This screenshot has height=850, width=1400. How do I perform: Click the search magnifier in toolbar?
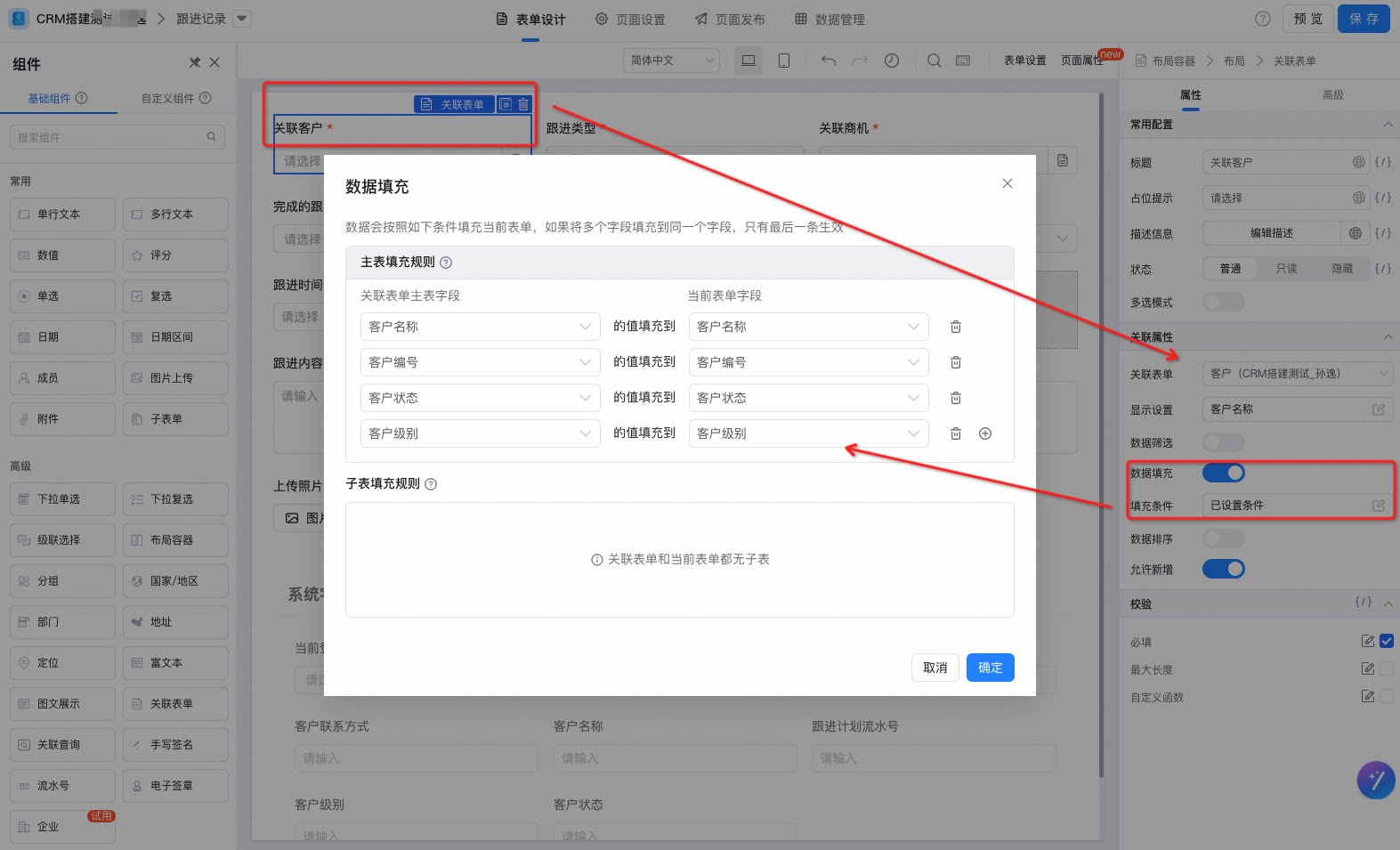tap(934, 61)
